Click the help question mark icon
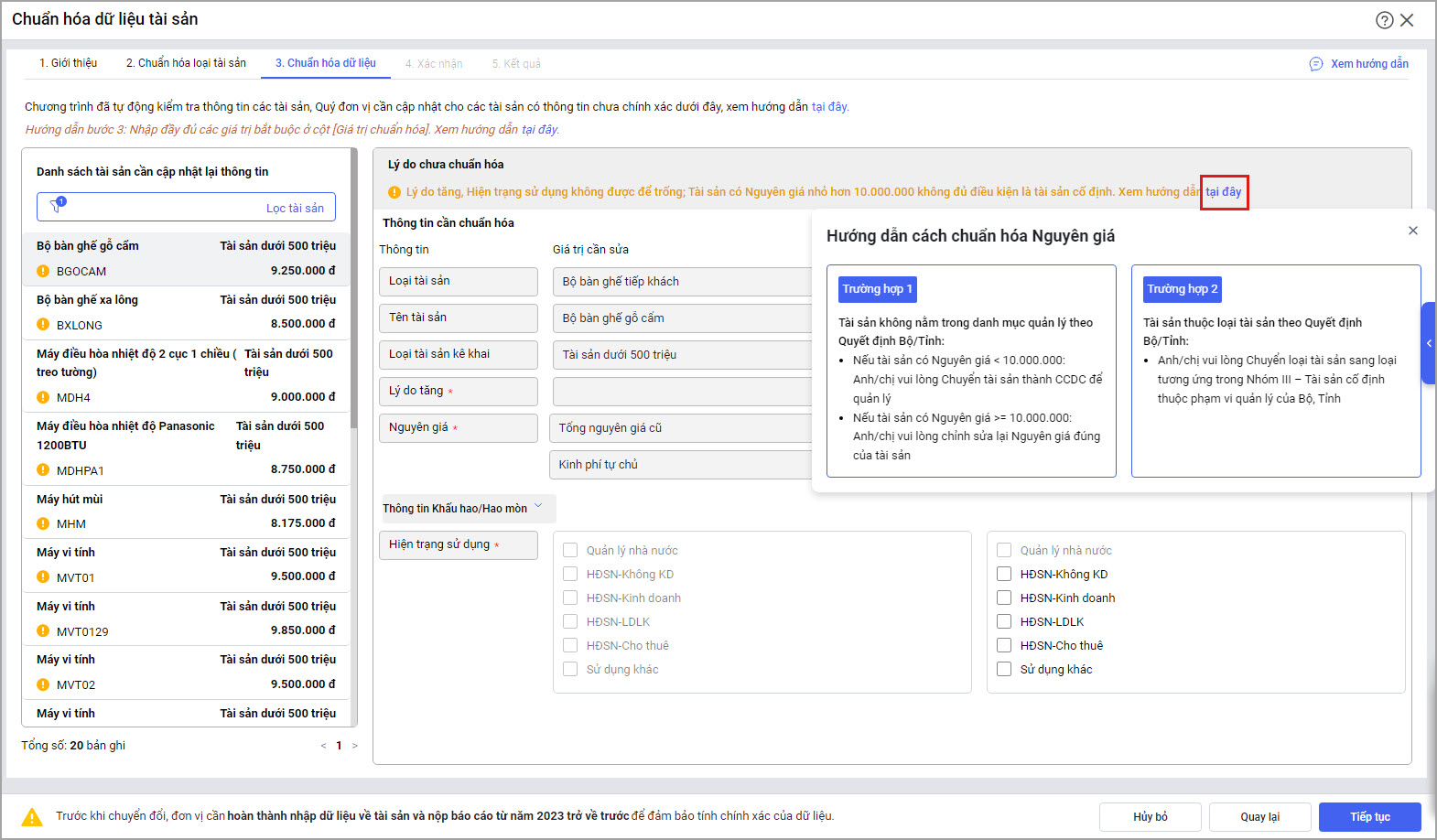 [x=1384, y=20]
